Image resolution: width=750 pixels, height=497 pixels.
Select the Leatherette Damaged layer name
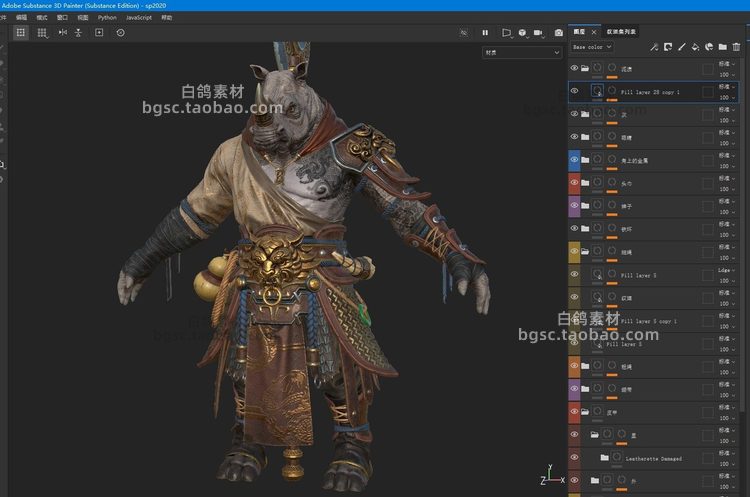coord(654,458)
